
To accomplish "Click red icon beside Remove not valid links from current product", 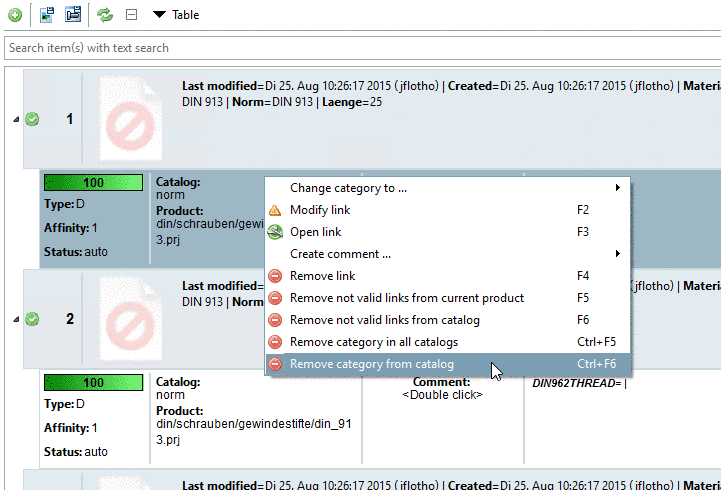I will (x=275, y=298).
